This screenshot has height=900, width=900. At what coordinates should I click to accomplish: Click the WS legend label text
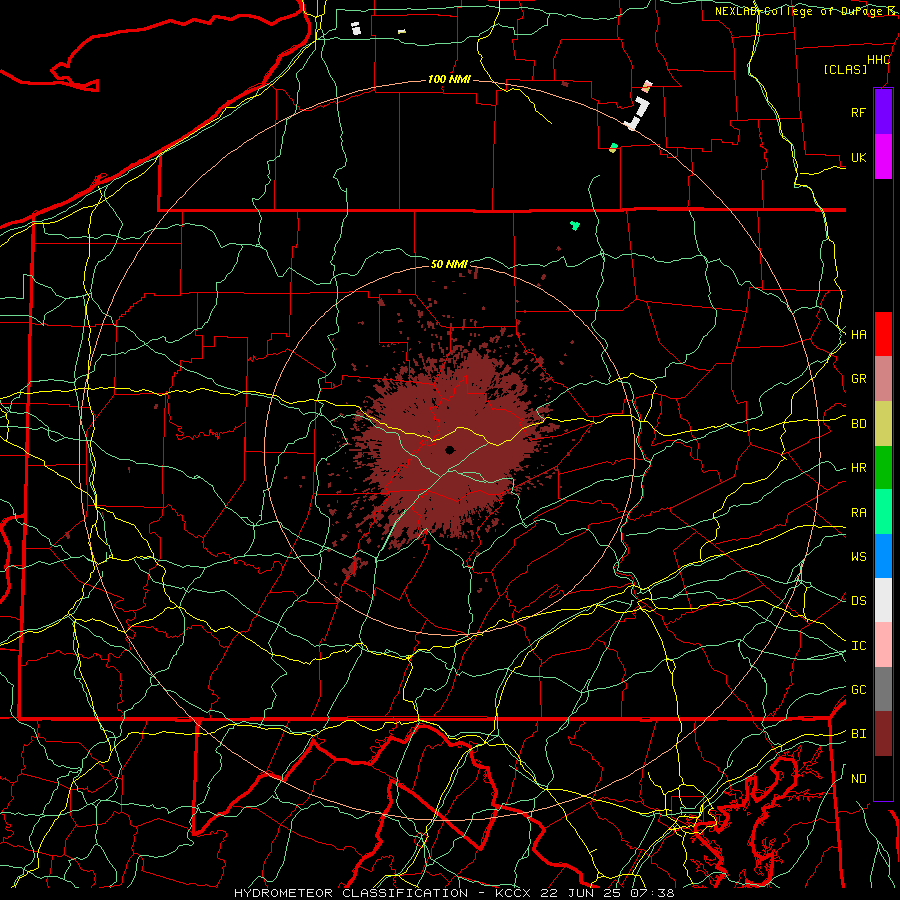(x=858, y=556)
